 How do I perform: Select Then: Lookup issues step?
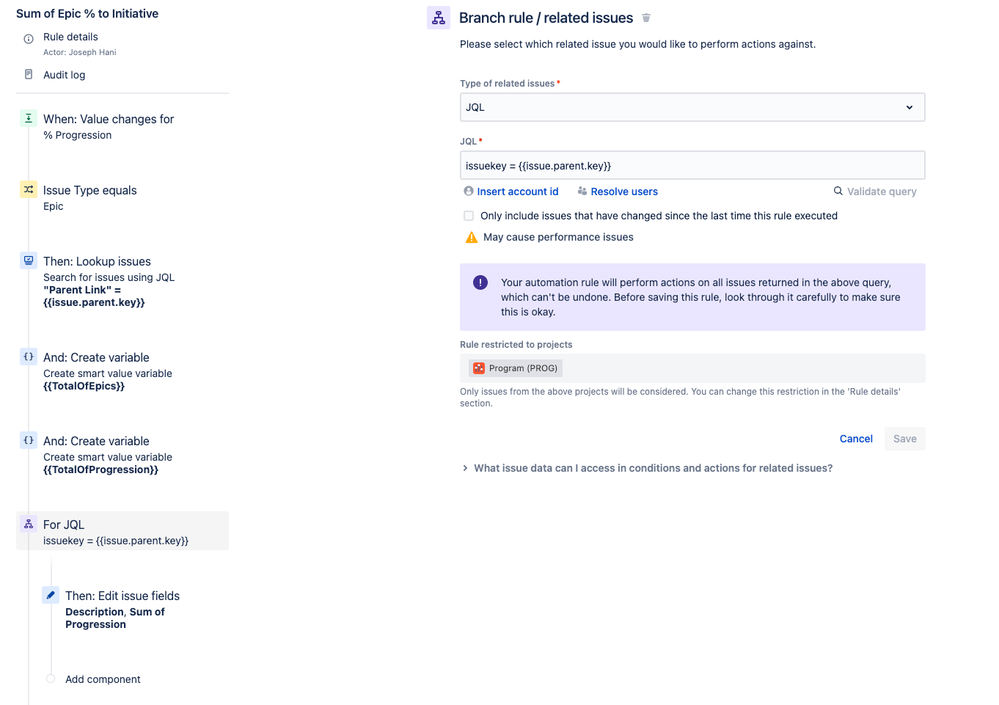pos(108,281)
